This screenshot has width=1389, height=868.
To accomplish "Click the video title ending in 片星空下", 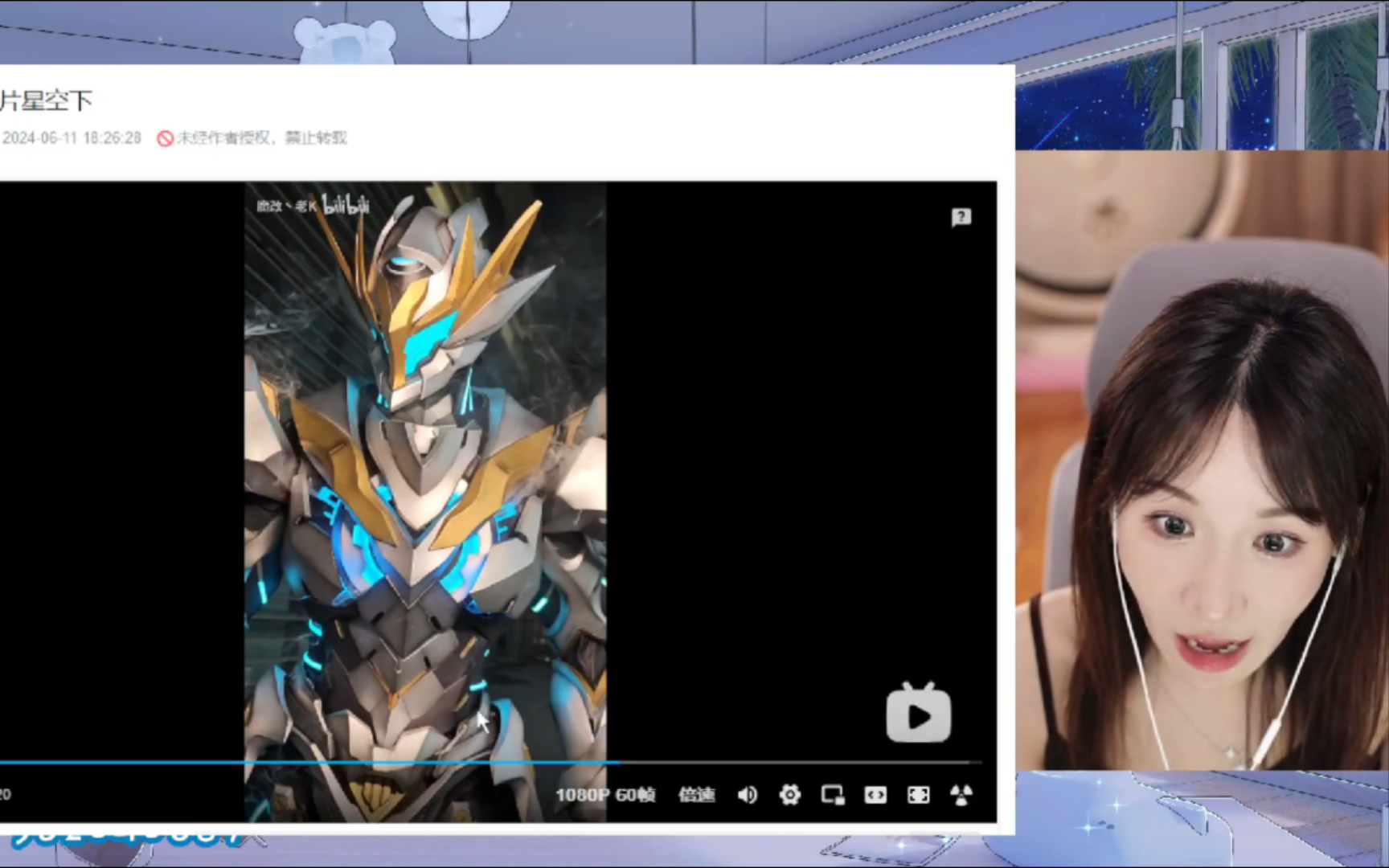I will click(46, 100).
